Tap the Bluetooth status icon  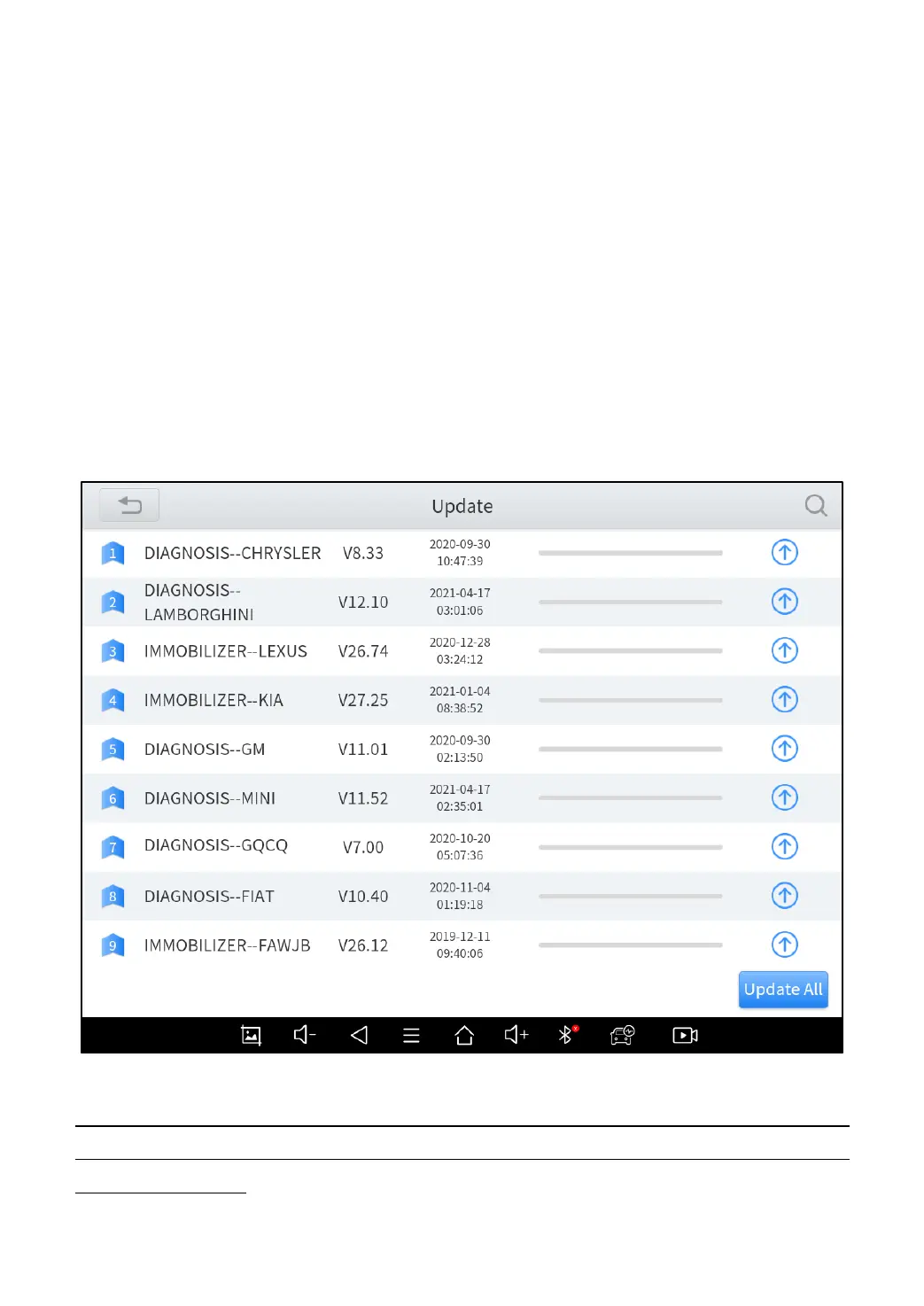(x=568, y=1034)
